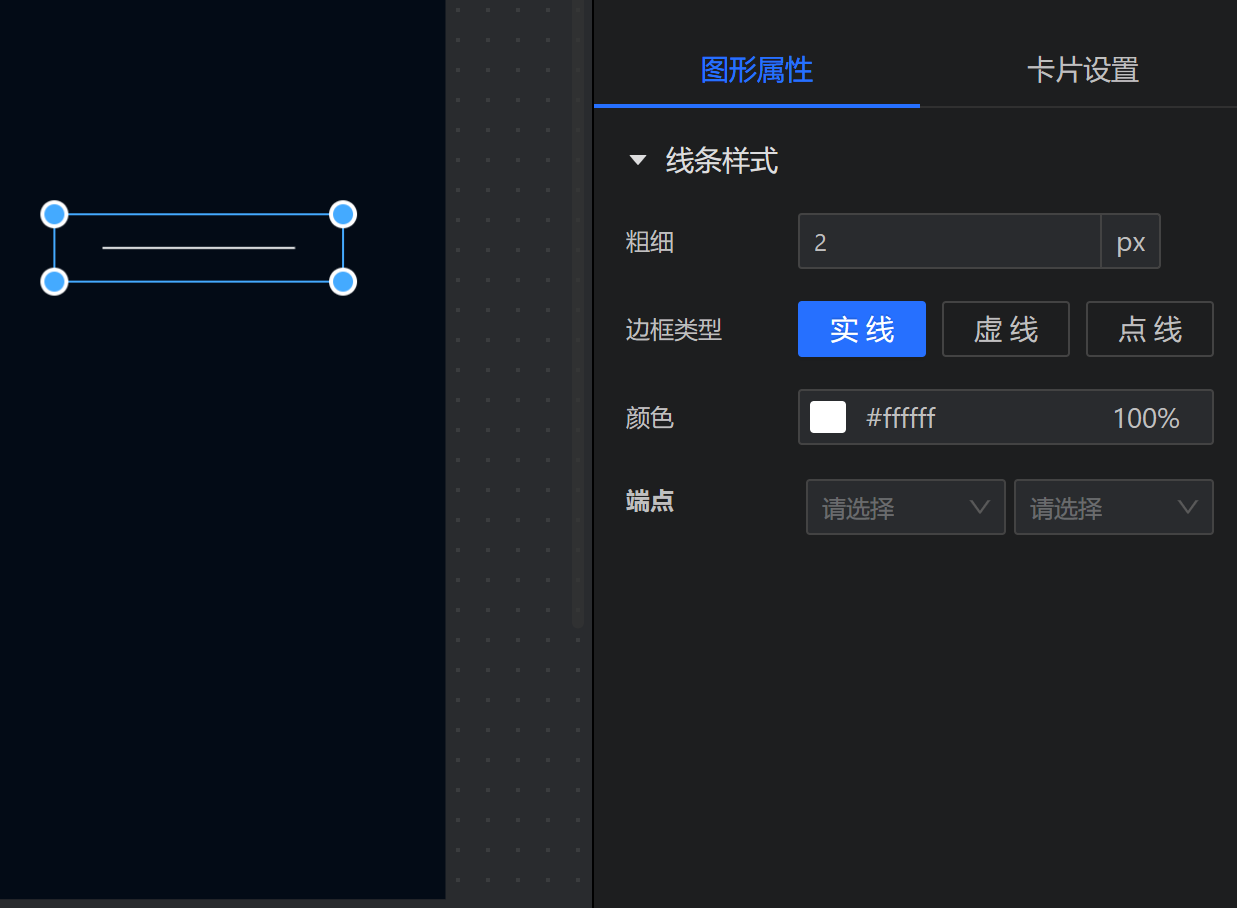The image size is (1237, 908).
Task: Click the bottom-left resize handle
Action: click(54, 282)
